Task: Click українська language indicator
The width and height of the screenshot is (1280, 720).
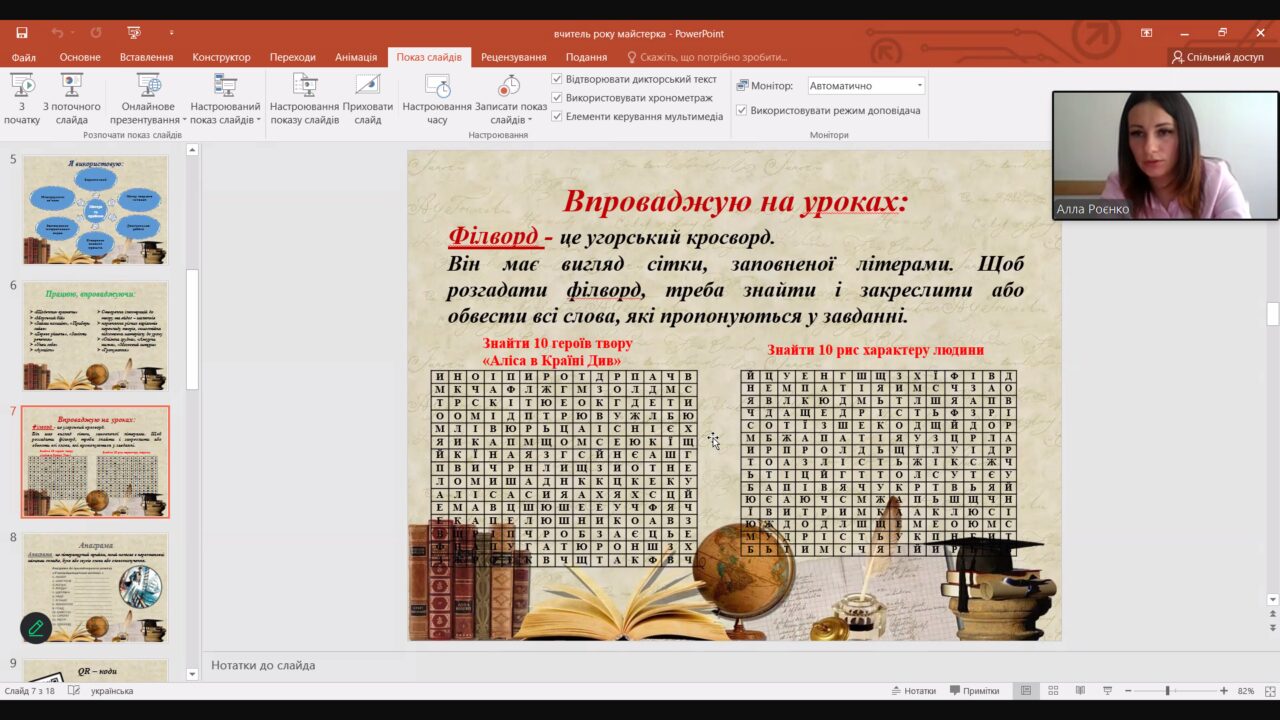Action: pyautogui.click(x=112, y=691)
